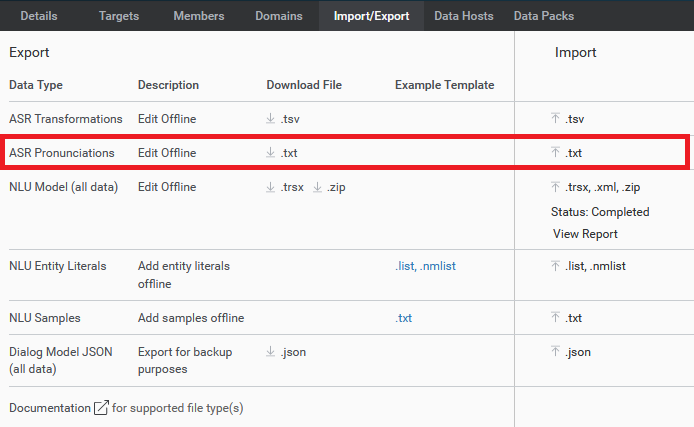Image resolution: width=694 pixels, height=427 pixels.
Task: Download the ASR Transformations .tsv file
Action: tap(283, 119)
